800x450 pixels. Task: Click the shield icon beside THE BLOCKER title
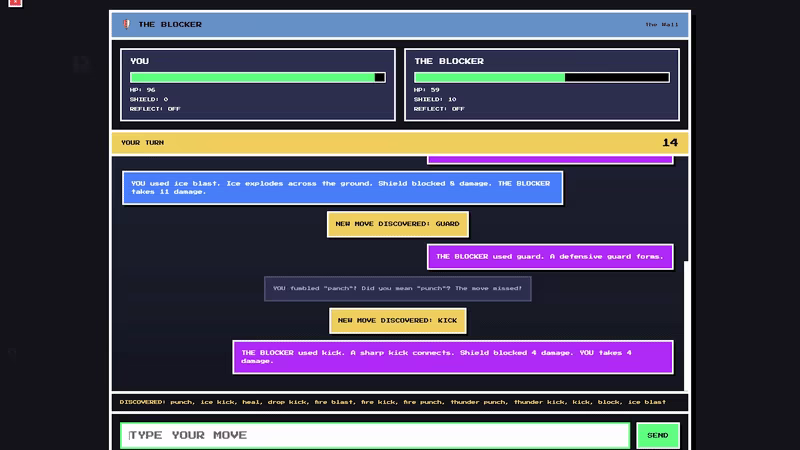[x=127, y=24]
